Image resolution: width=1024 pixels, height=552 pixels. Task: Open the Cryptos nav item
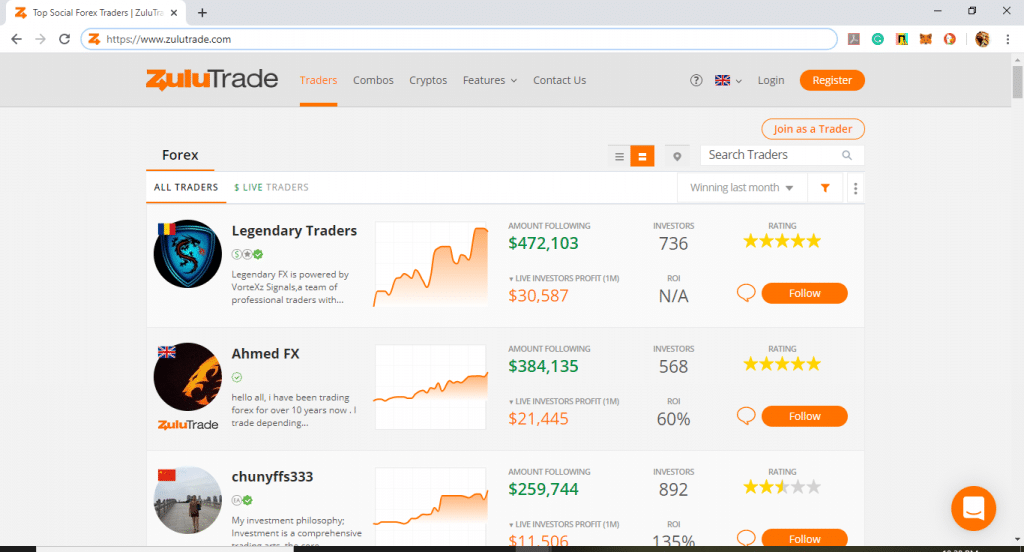point(428,80)
